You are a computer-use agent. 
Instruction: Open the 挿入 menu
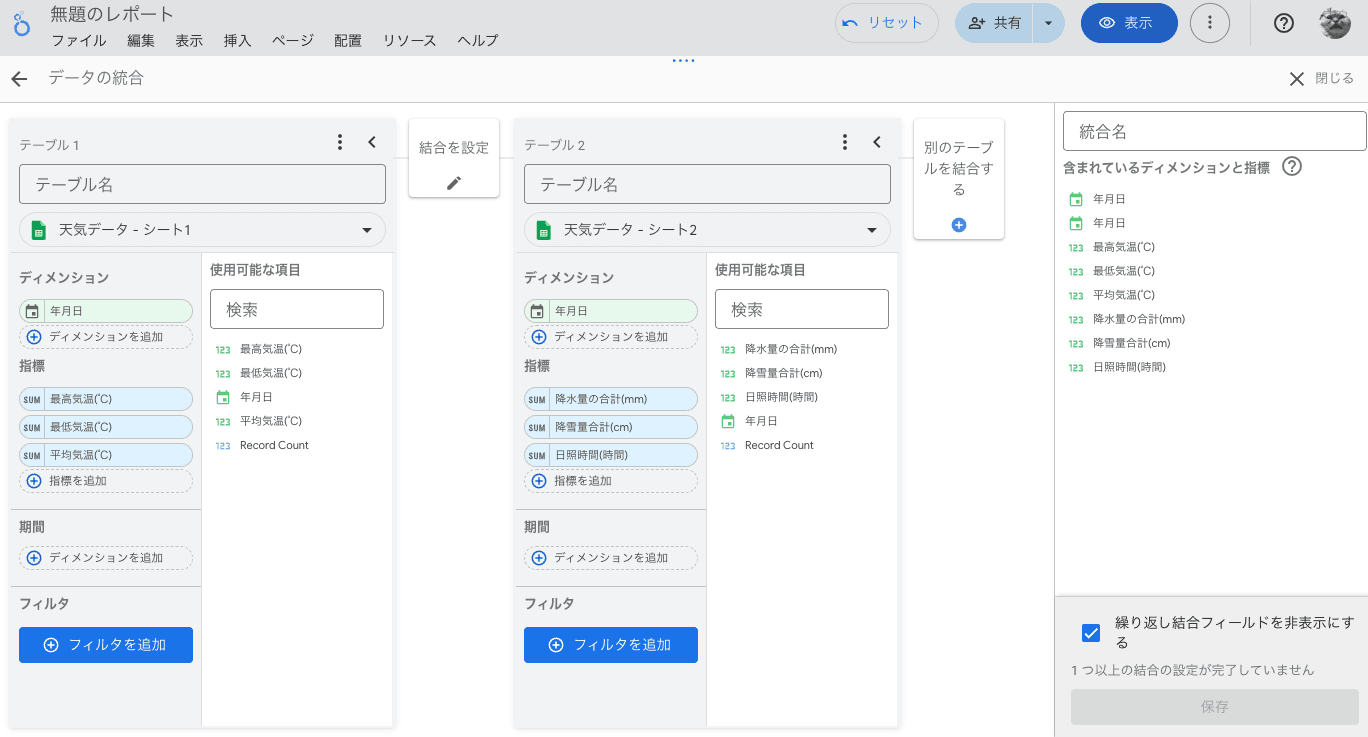(x=237, y=41)
